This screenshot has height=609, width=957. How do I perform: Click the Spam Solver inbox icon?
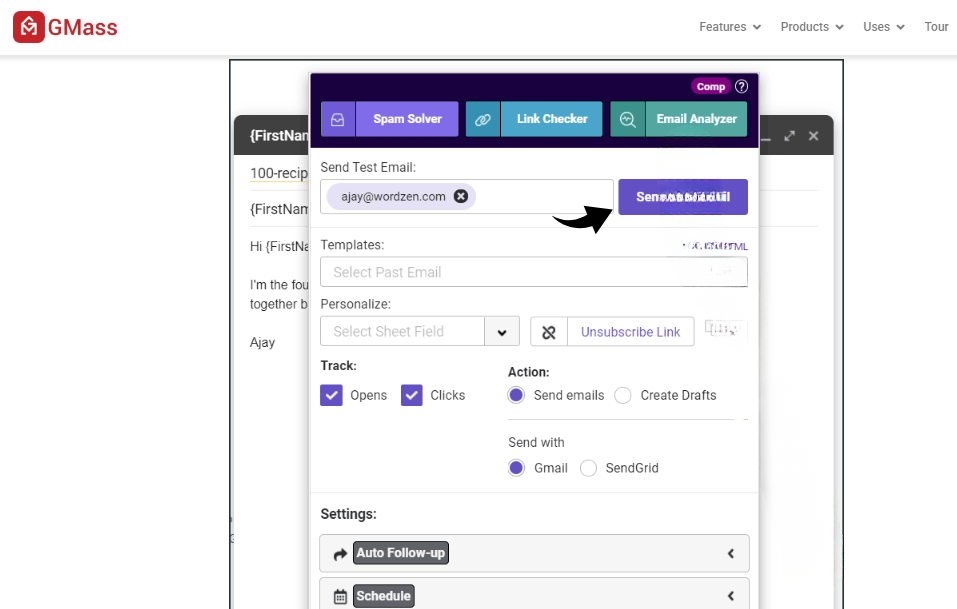tap(338, 119)
